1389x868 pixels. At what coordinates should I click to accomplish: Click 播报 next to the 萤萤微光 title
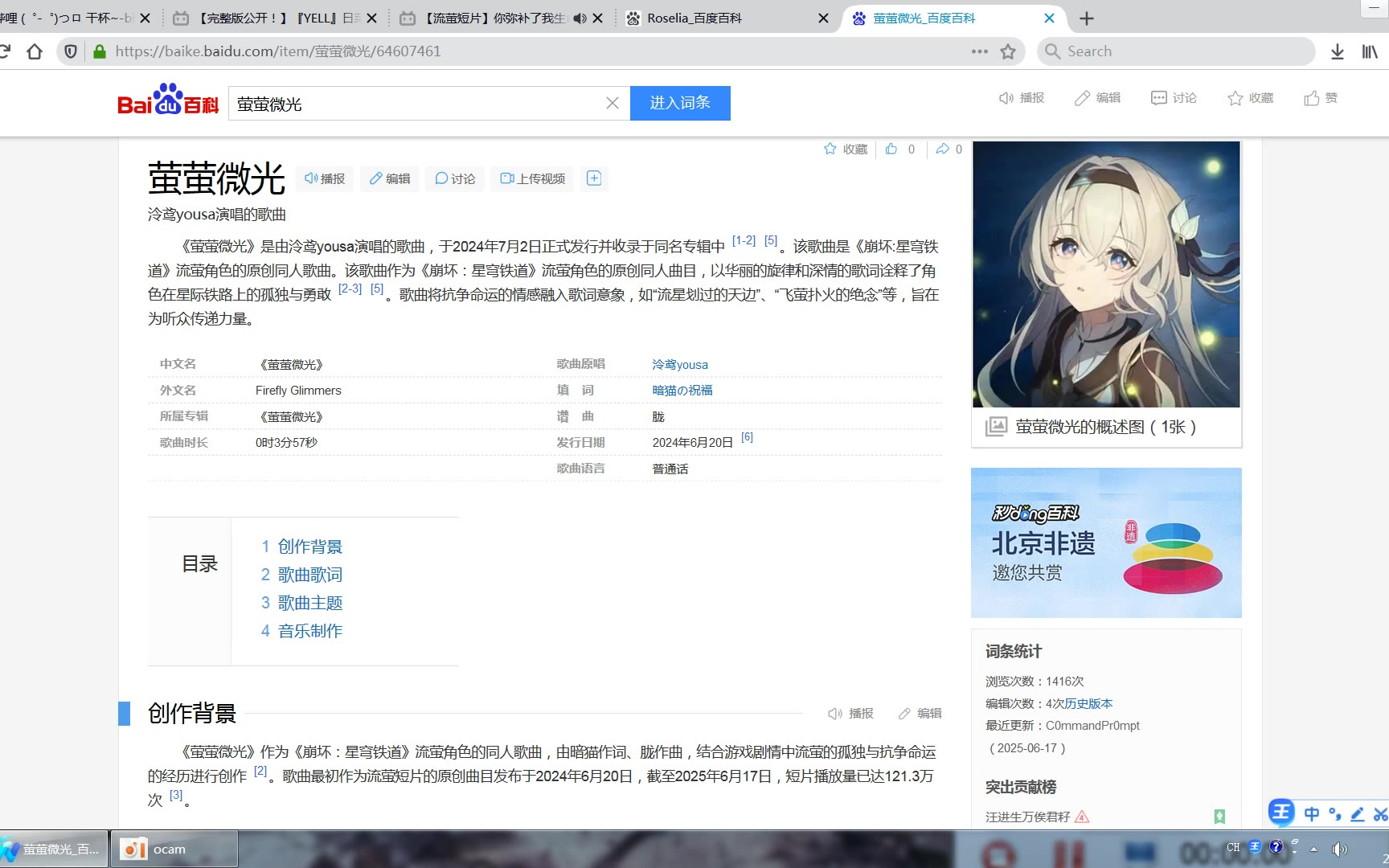(325, 178)
